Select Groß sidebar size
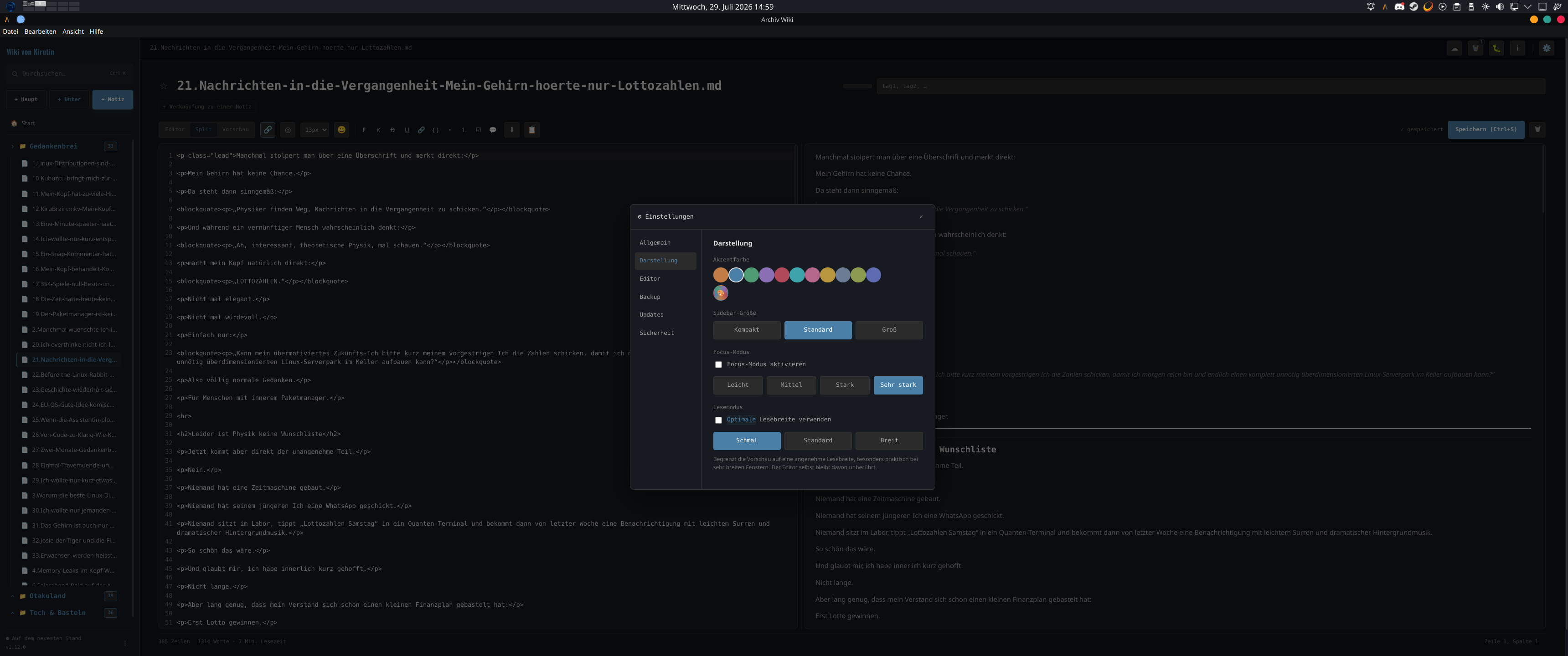The height and width of the screenshot is (656, 1568). (x=889, y=330)
